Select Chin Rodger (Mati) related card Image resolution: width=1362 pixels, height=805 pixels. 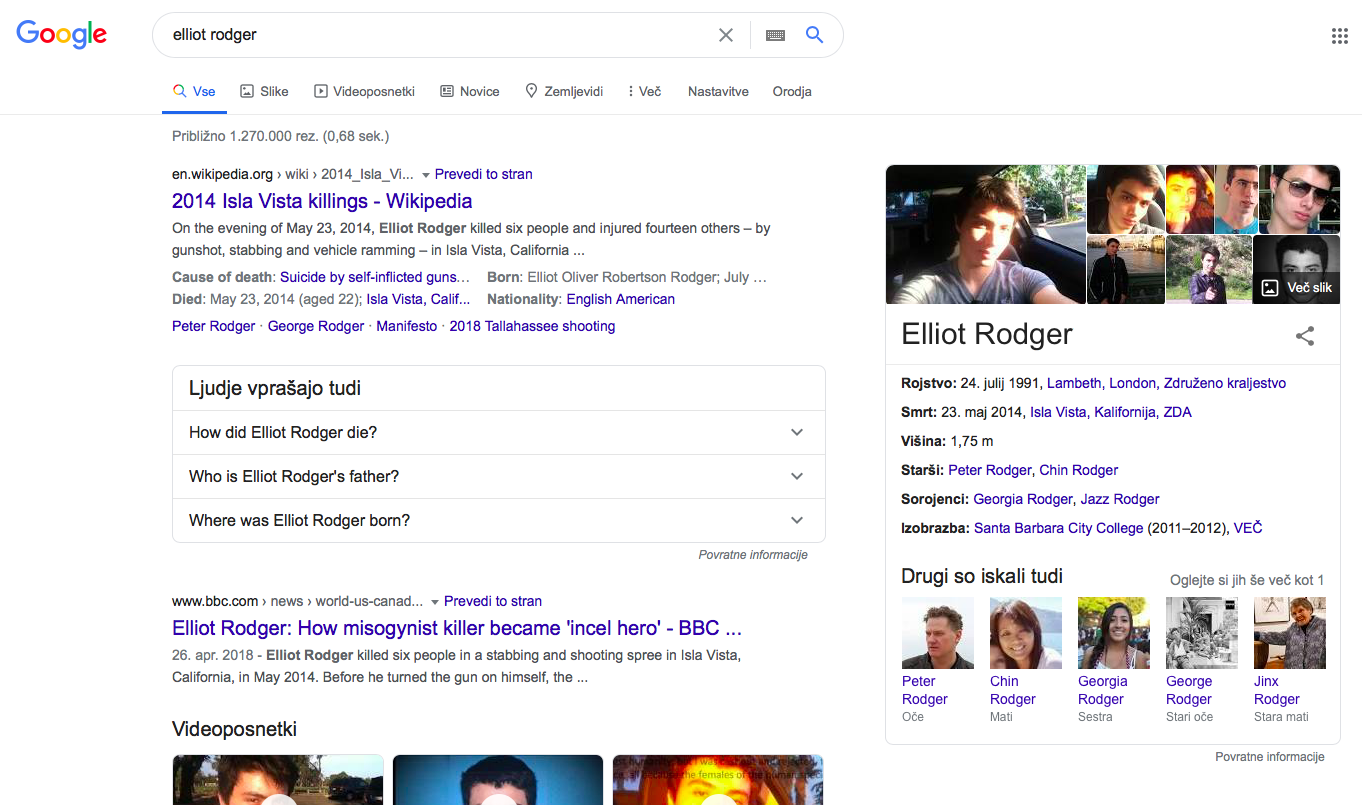(1025, 660)
